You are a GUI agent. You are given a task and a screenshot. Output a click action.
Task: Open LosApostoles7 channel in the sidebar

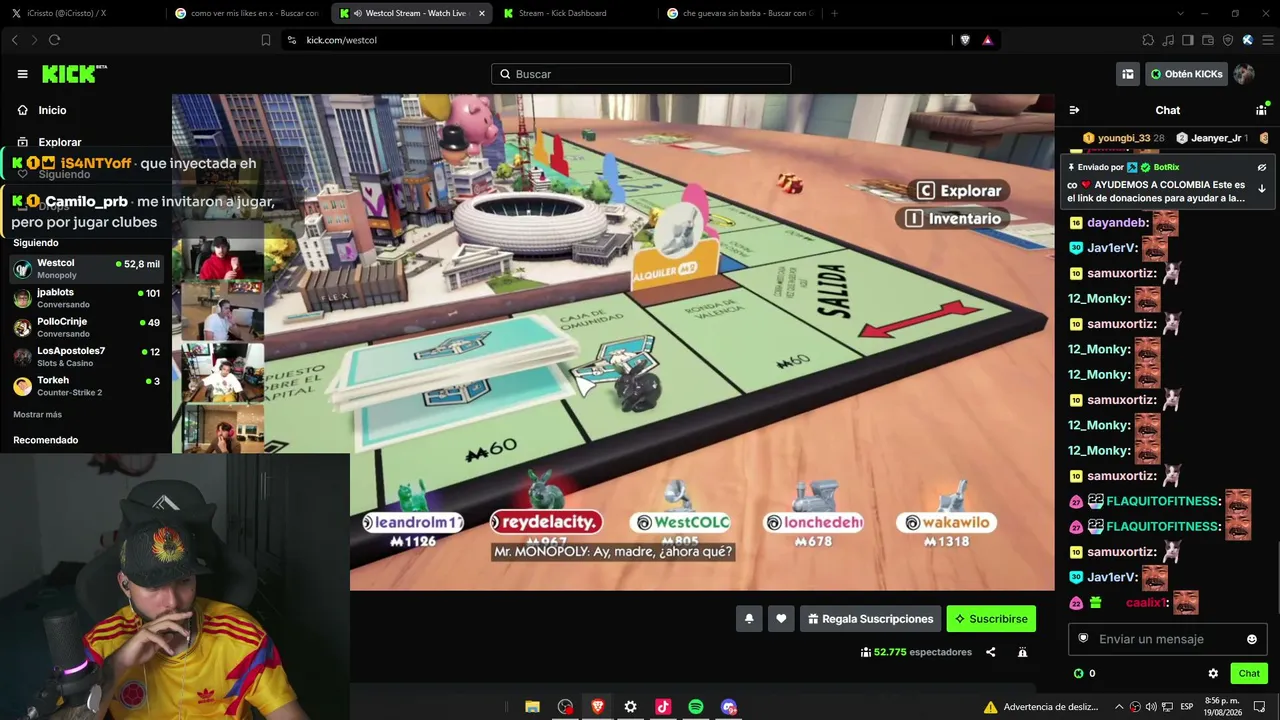[x=86, y=357]
